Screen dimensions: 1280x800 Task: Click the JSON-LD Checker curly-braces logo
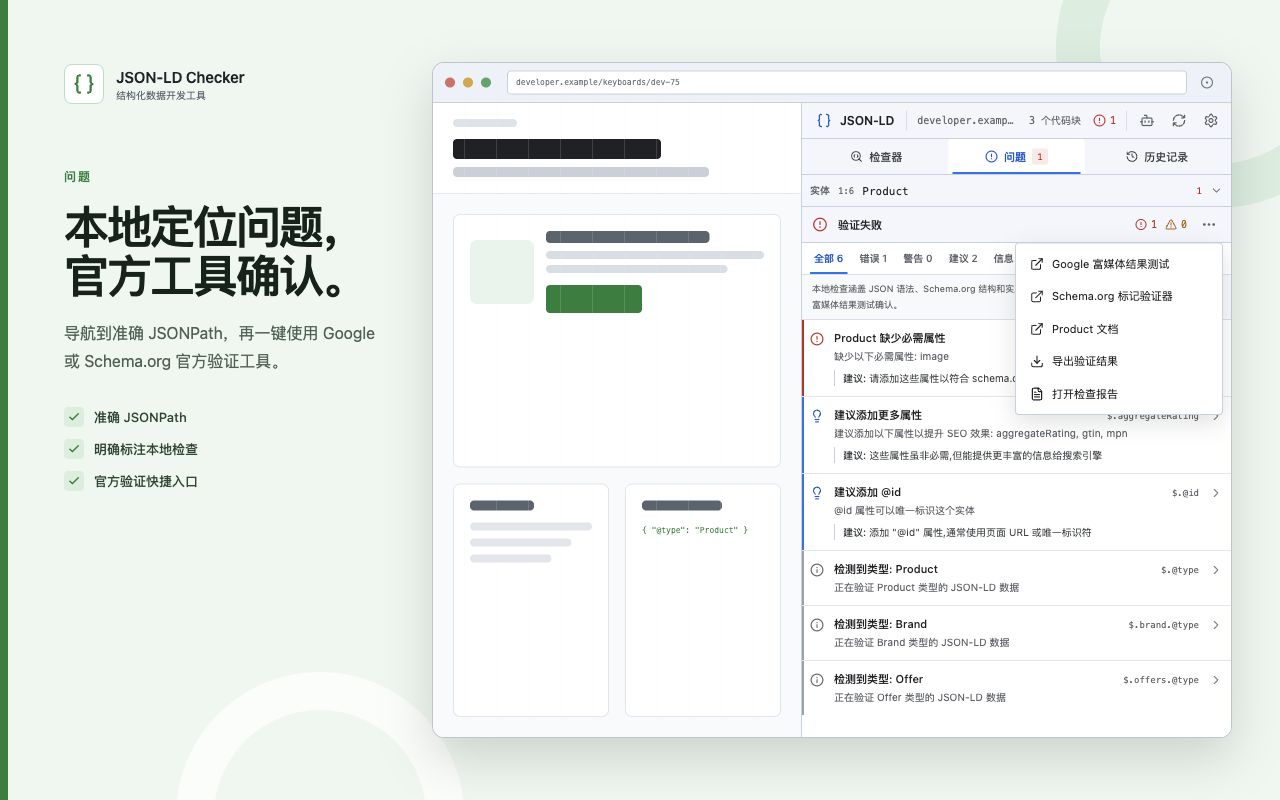click(84, 84)
